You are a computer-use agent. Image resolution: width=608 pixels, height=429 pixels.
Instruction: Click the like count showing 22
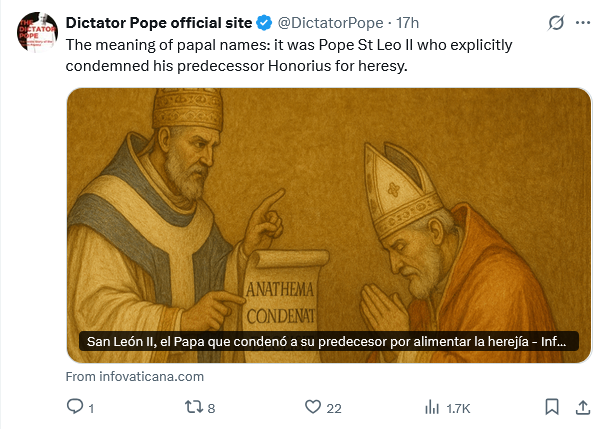(334, 408)
